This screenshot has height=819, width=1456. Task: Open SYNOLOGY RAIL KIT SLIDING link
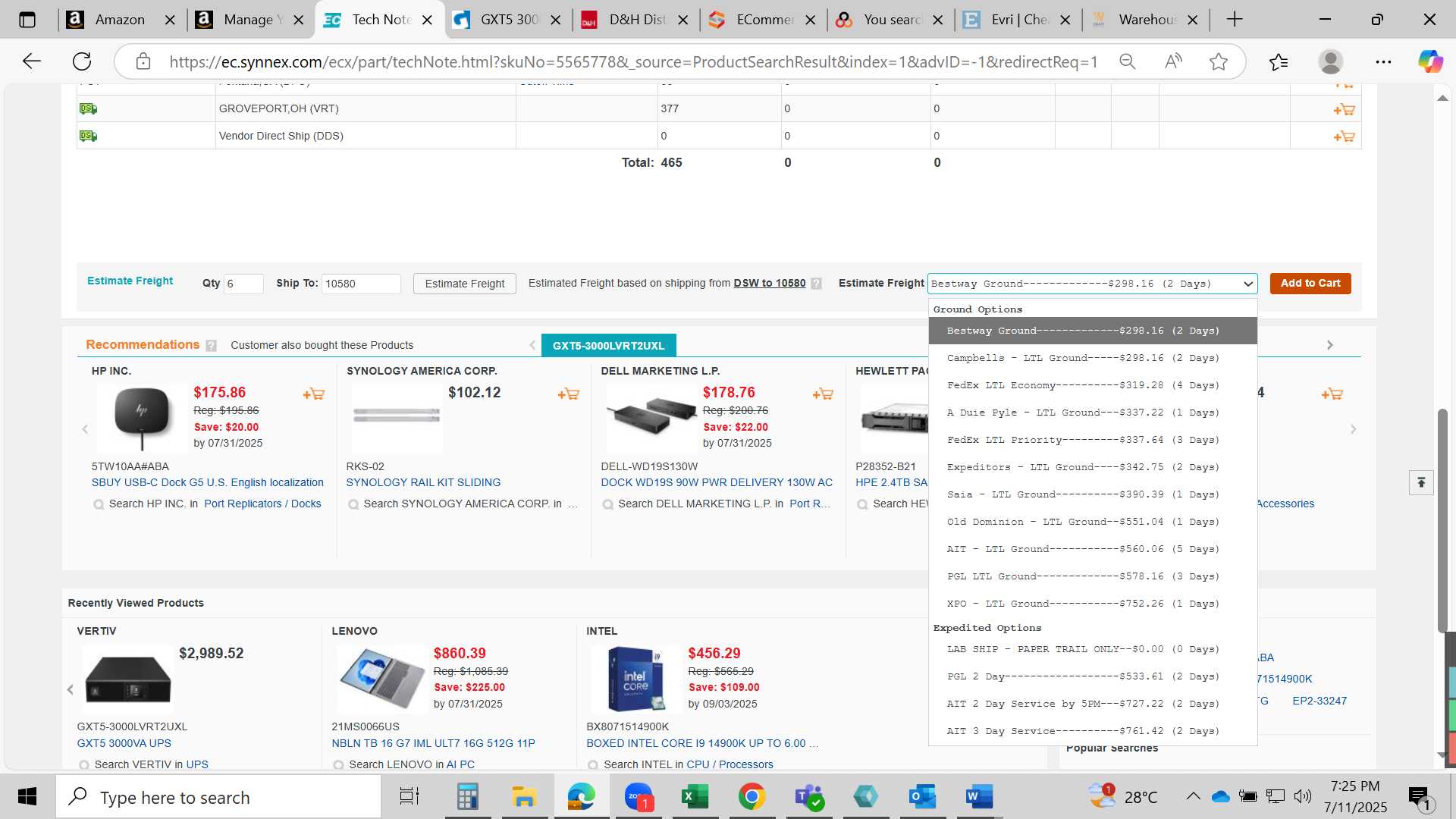click(x=423, y=482)
